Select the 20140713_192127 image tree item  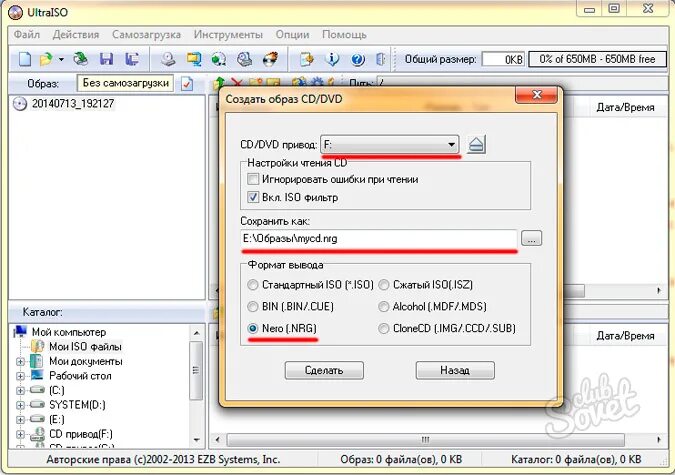[x=73, y=104]
